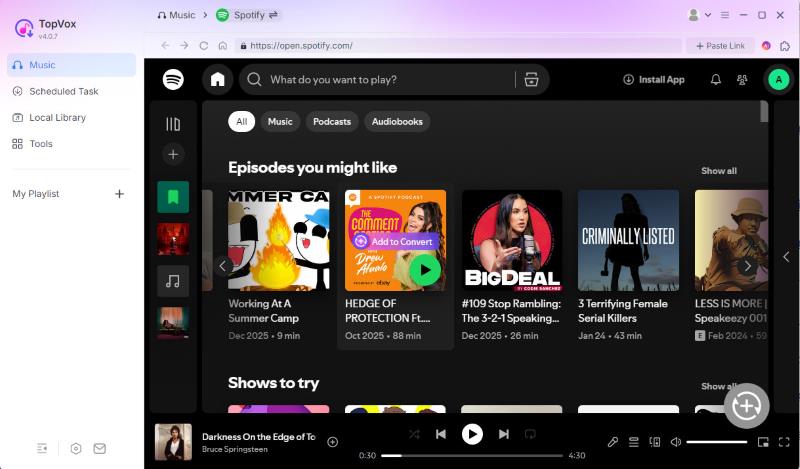Open the music note playlist tile

[173, 281]
